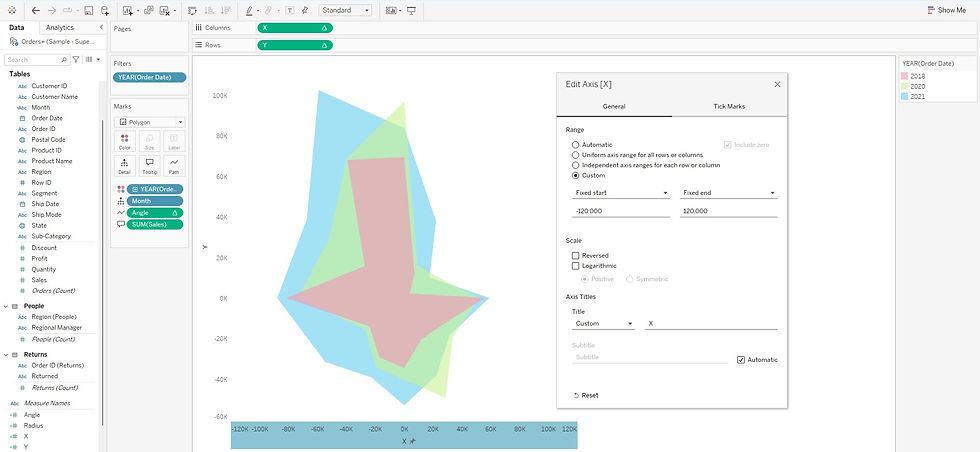The height and width of the screenshot is (452, 980).
Task: Click the Show Mark Labels T icon
Action: [289, 10]
